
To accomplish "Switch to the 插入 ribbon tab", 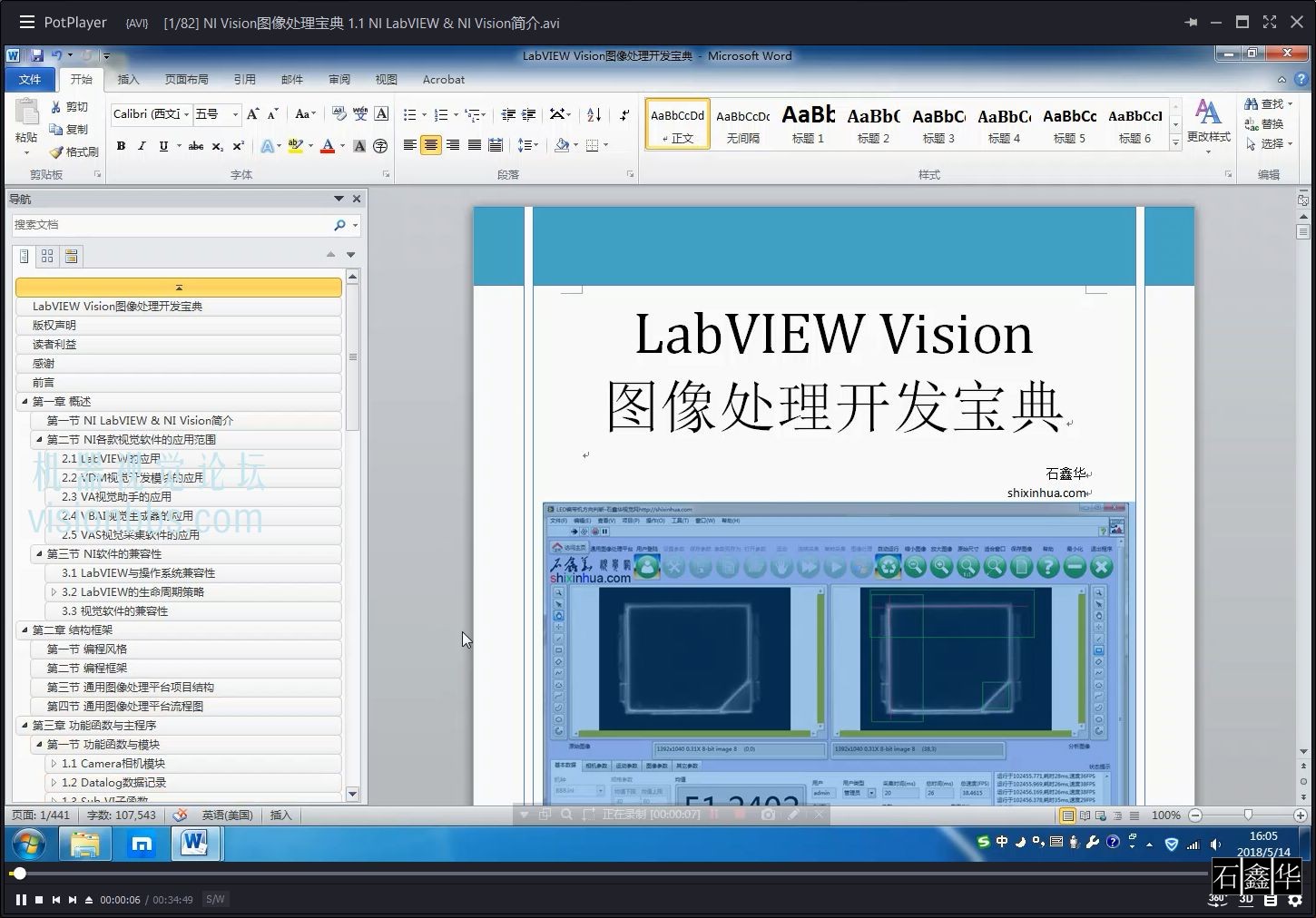I will click(129, 80).
